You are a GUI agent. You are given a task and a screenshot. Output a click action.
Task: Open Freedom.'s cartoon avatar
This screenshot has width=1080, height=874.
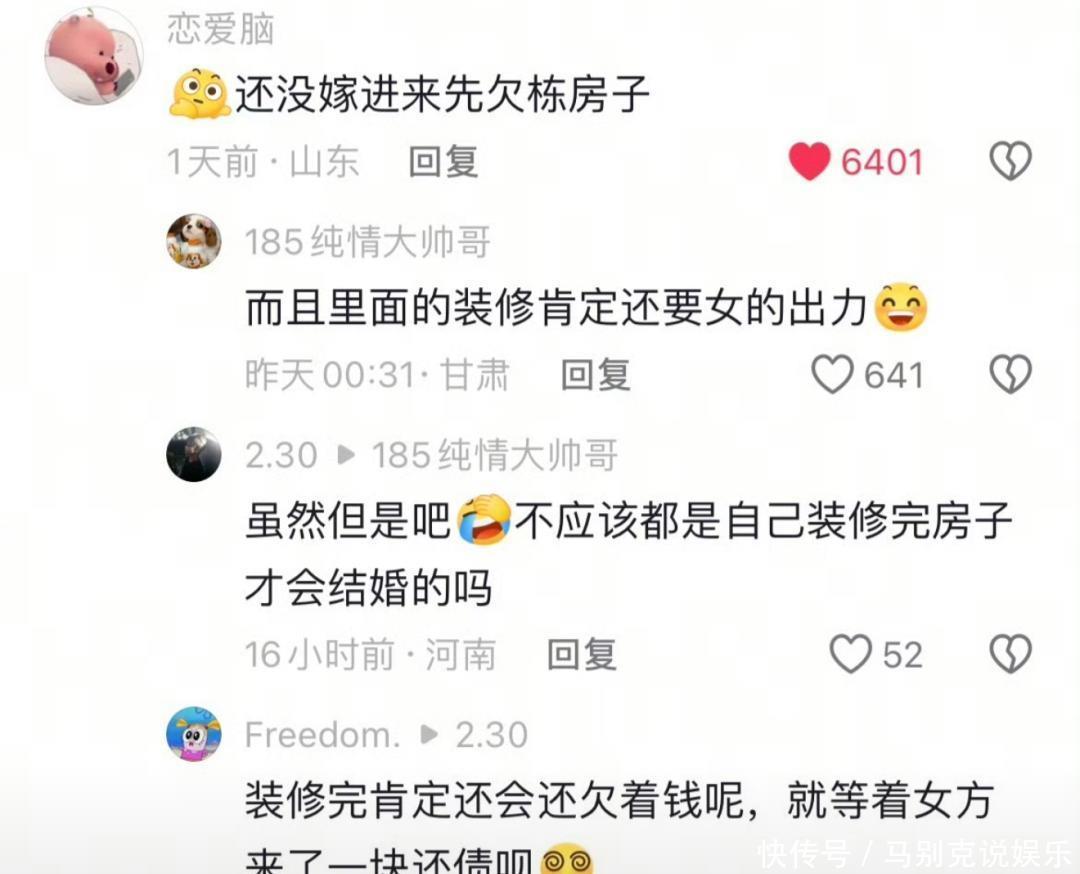coord(194,733)
